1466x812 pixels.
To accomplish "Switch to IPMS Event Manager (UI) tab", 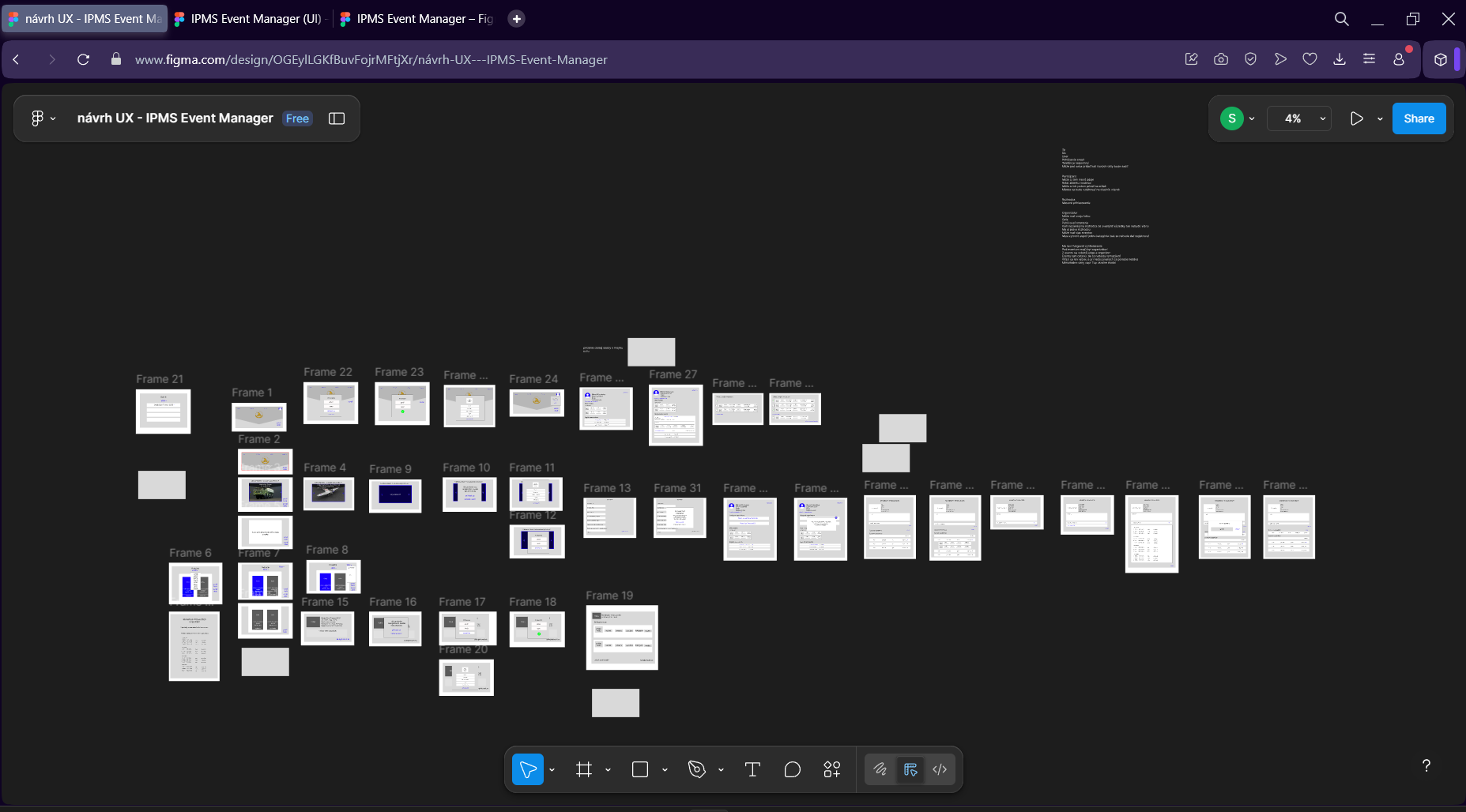I will tap(248, 19).
